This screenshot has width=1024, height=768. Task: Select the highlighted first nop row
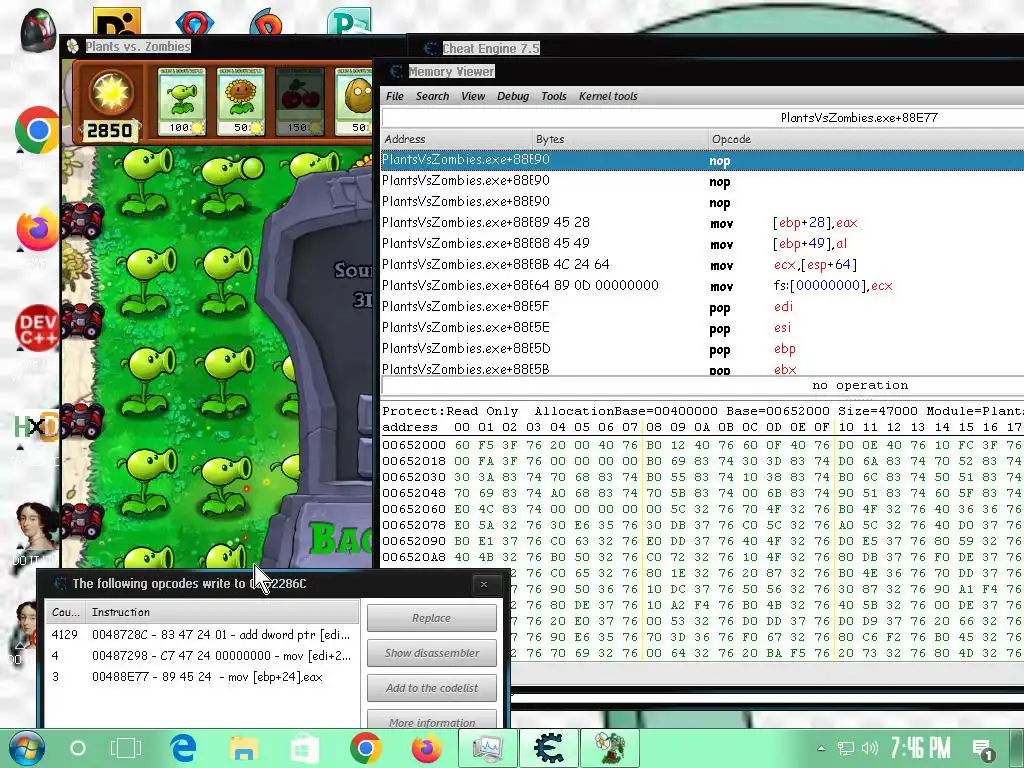click(702, 160)
